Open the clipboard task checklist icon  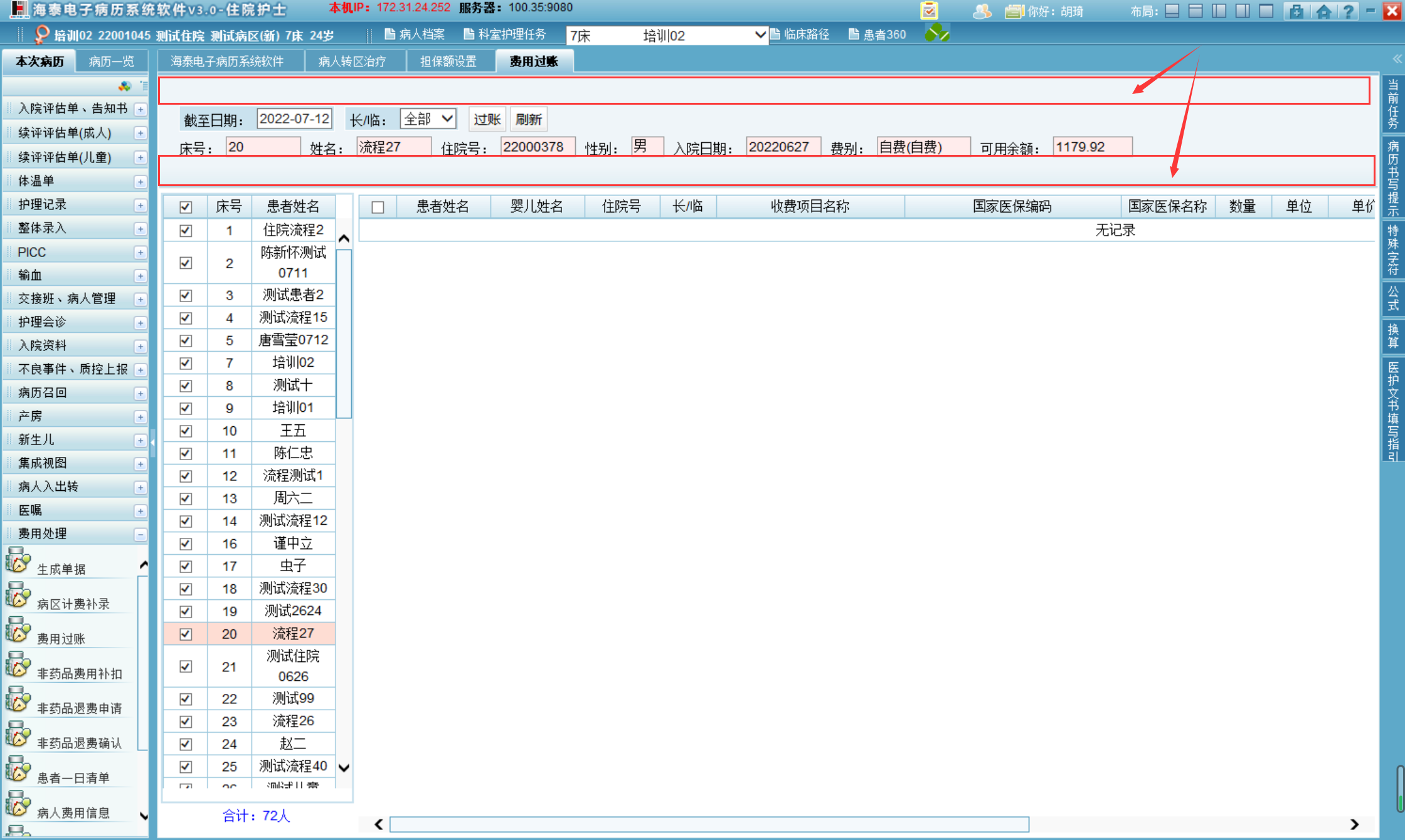coord(929,11)
